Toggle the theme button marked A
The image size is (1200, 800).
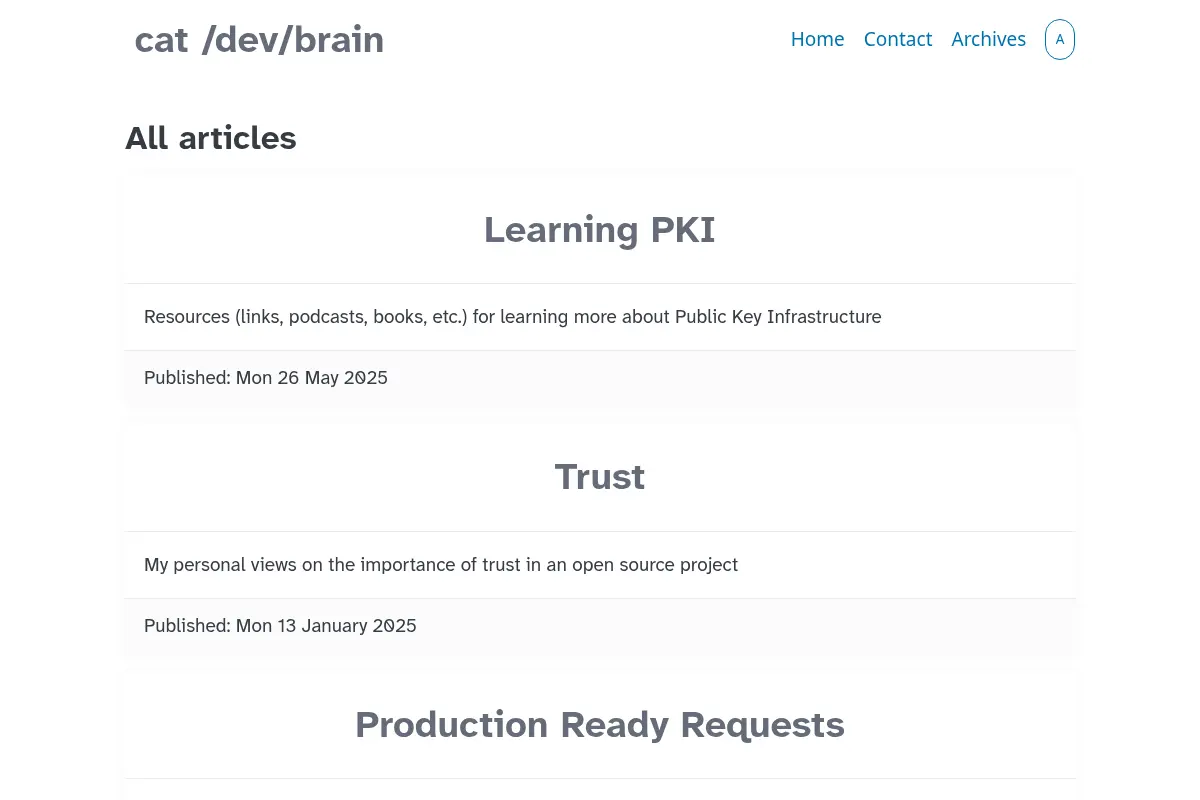point(1060,40)
